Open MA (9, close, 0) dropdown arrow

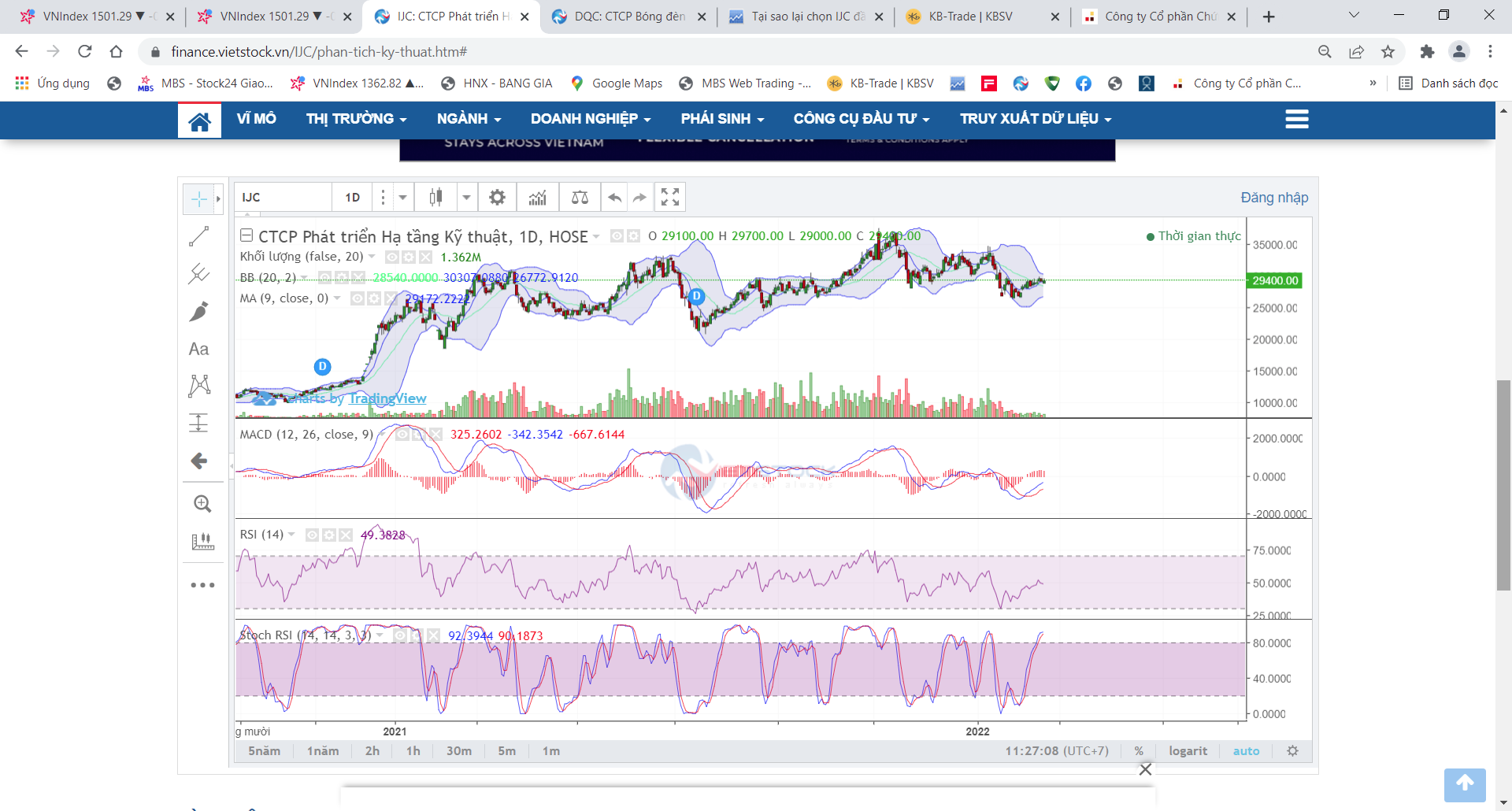(337, 298)
